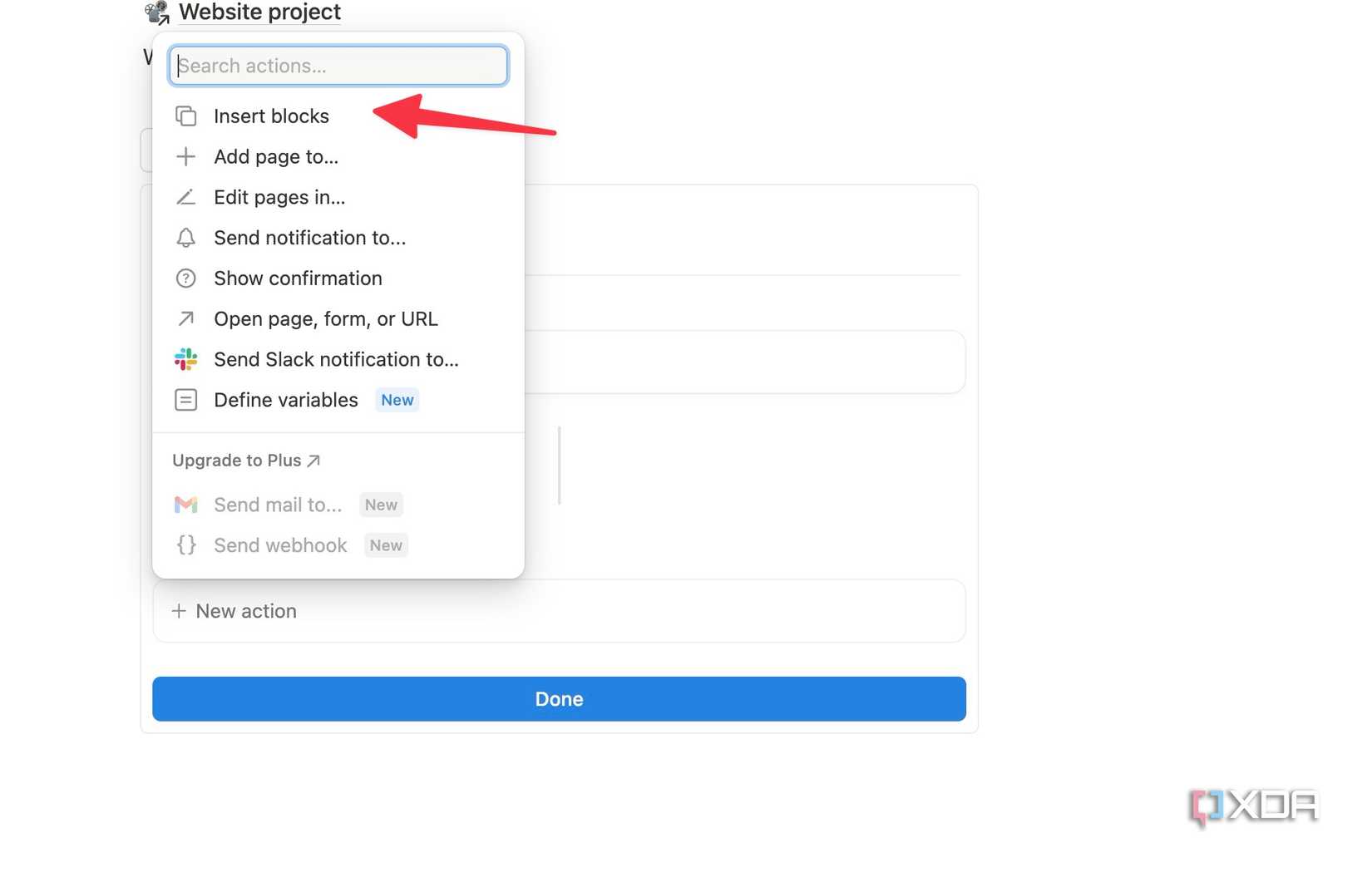Click the Send webhook curly braces icon
The image size is (1372, 882).
pyautogui.click(x=185, y=544)
